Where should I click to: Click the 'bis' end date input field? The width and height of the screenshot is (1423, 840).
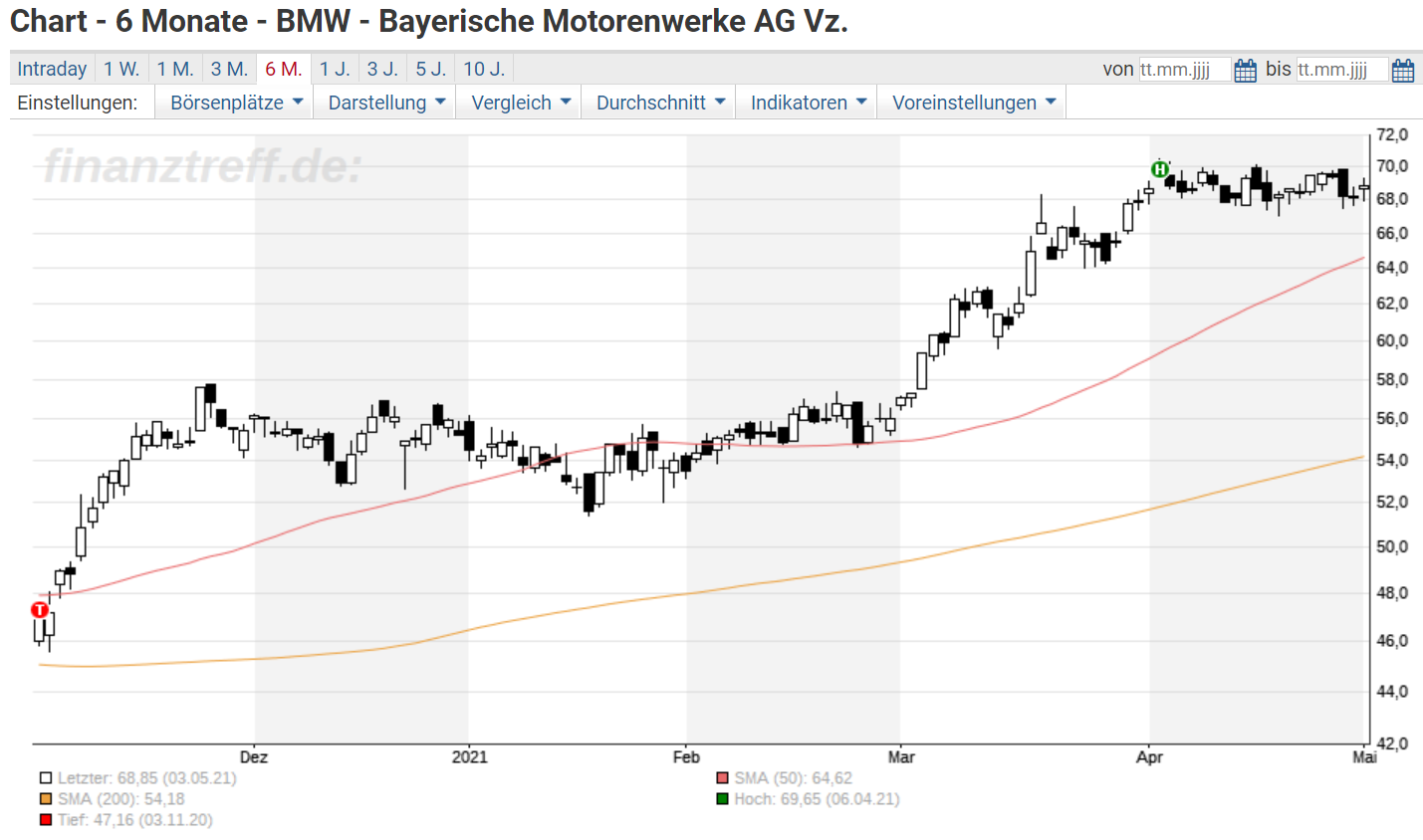click(x=1341, y=70)
